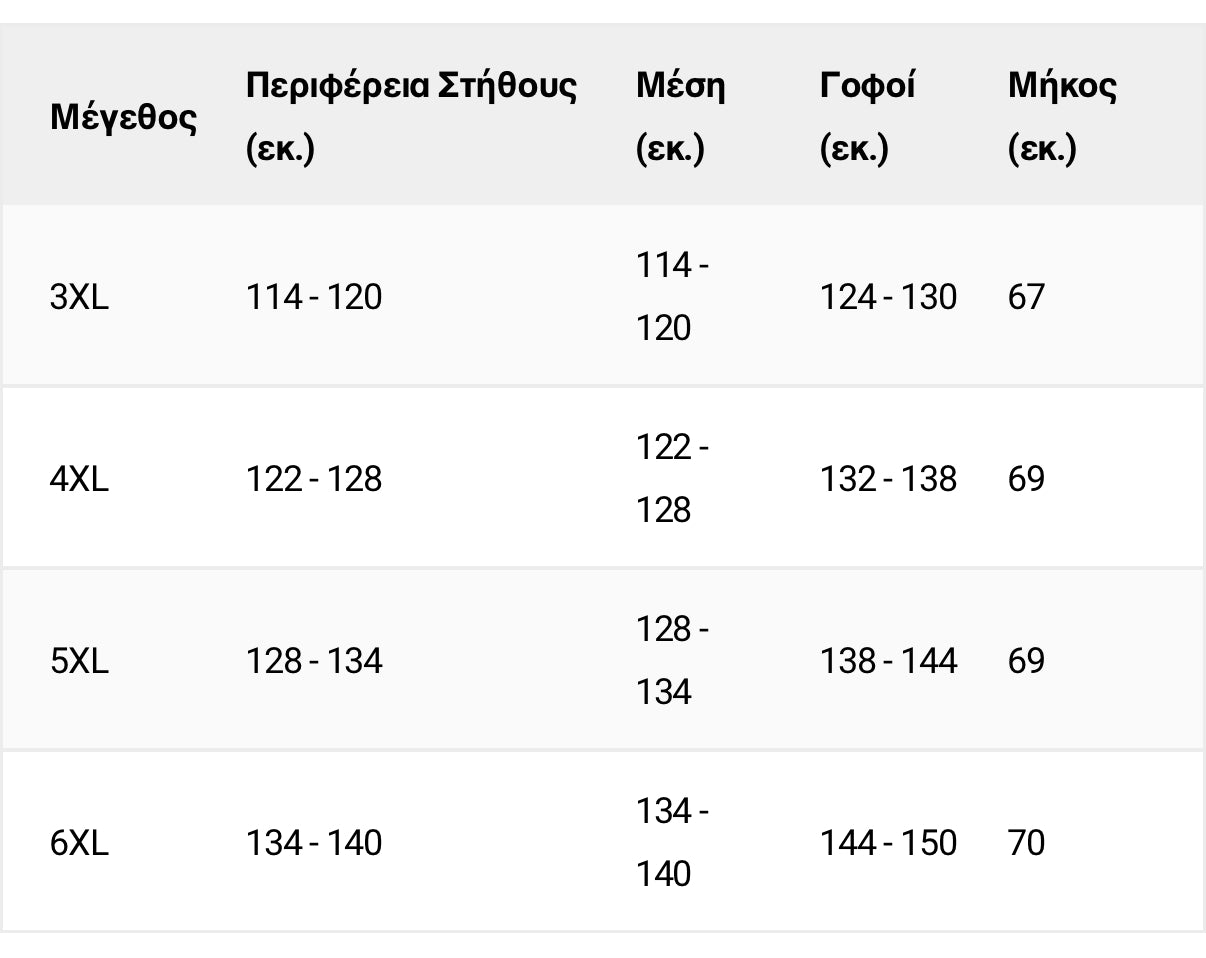
Task: Select the Μέγεθος column header
Action: [123, 118]
